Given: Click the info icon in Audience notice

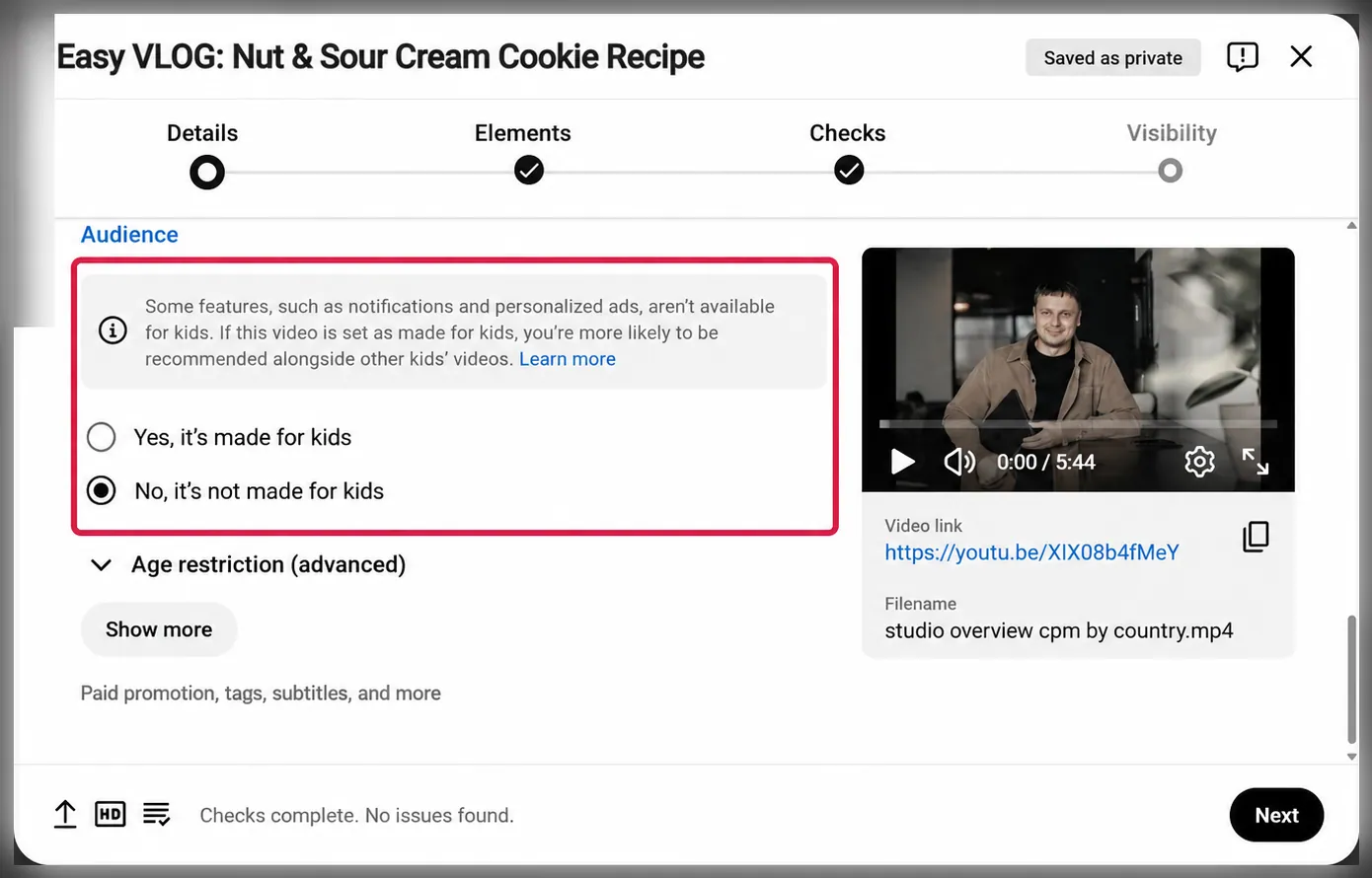Looking at the screenshot, I should 113,330.
